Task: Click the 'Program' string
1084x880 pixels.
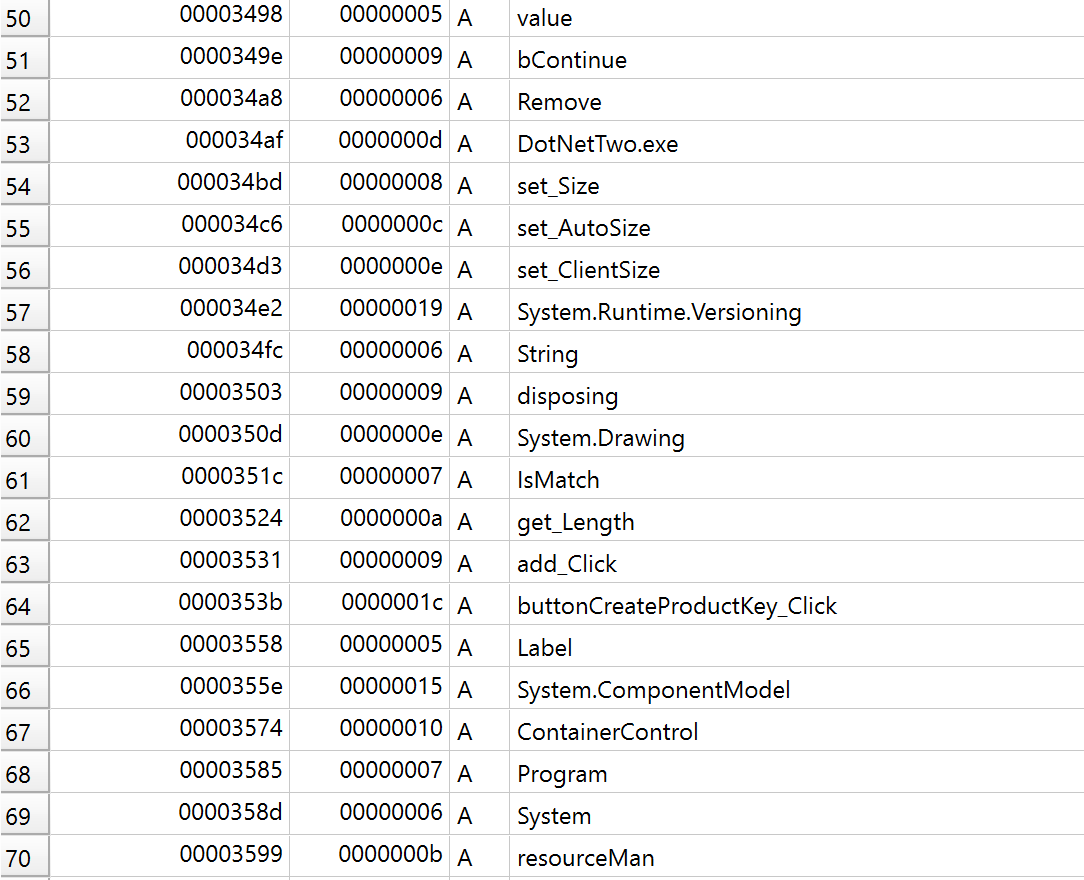Action: click(x=562, y=774)
